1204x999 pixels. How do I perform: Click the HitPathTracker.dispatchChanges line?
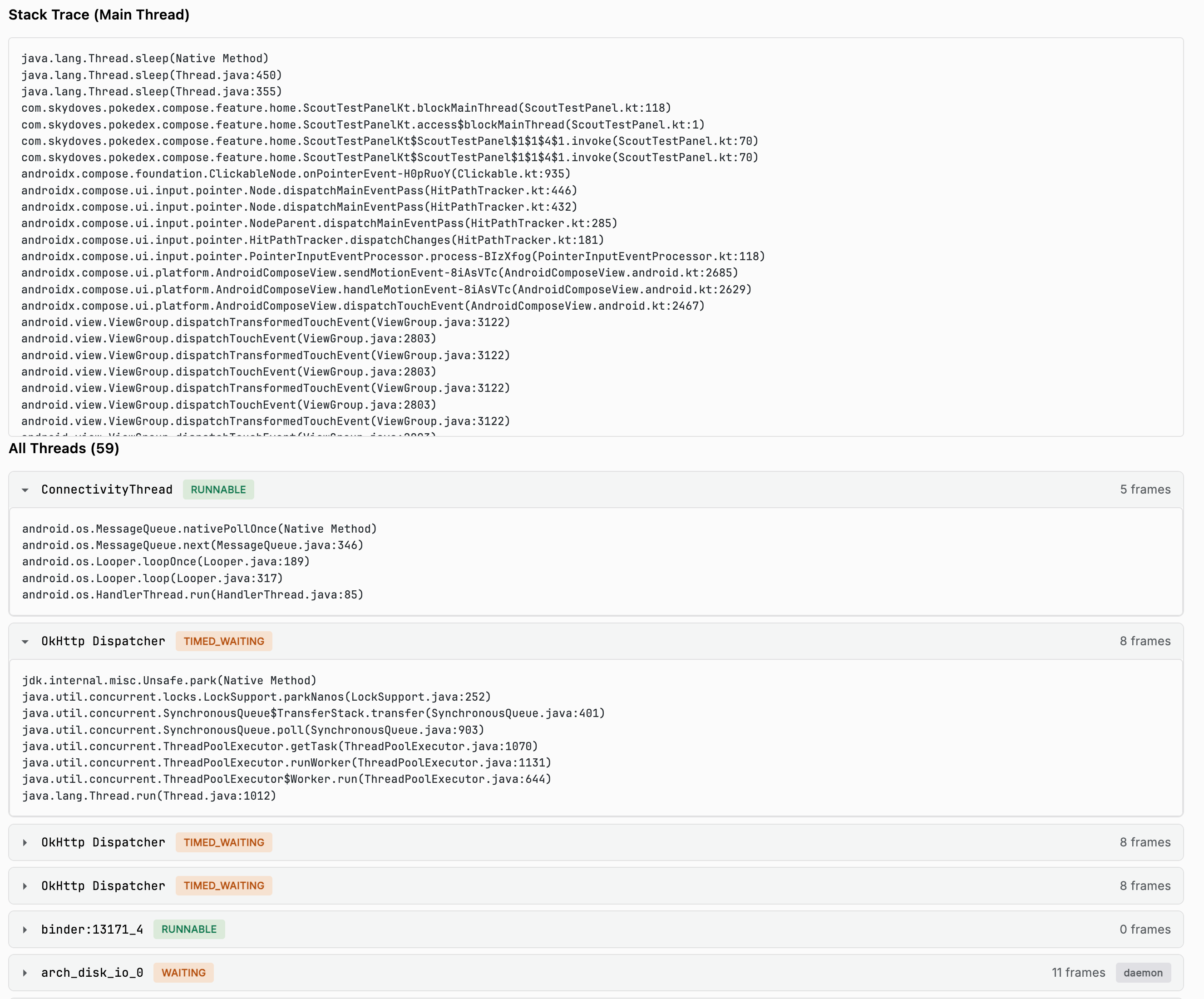(312, 240)
